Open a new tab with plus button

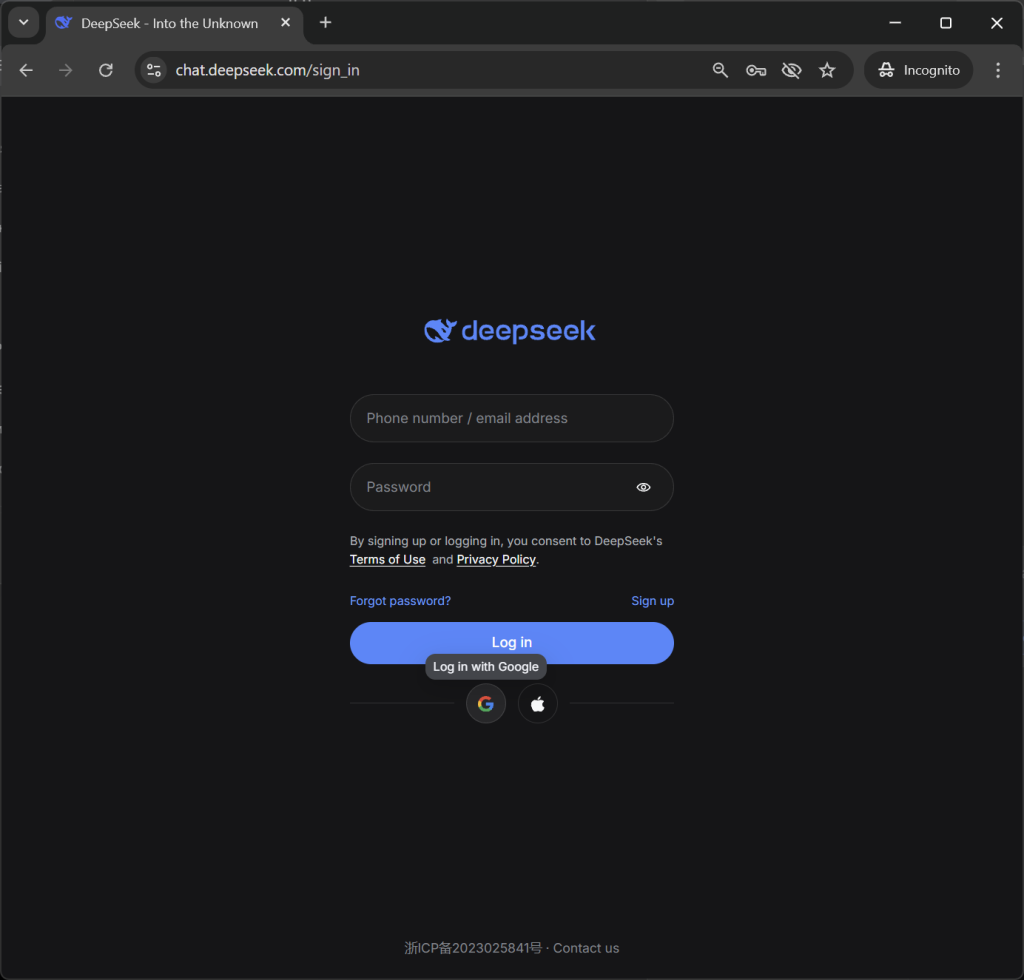[325, 23]
